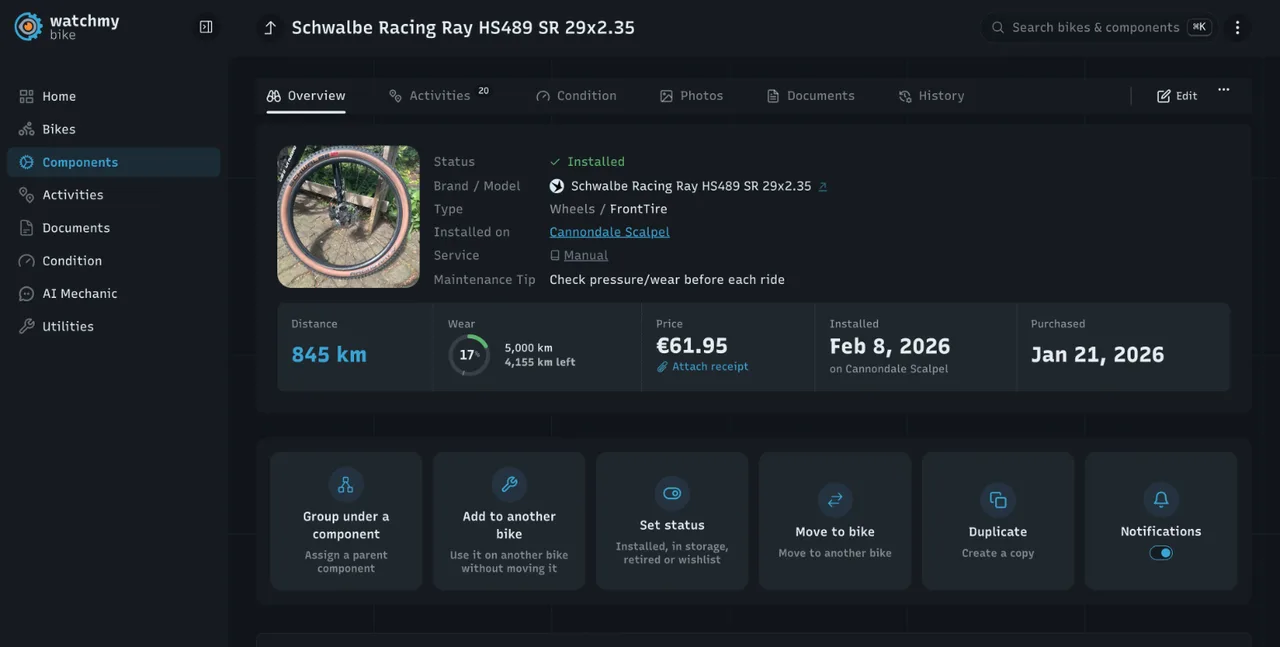Image resolution: width=1280 pixels, height=647 pixels.
Task: Toggle the Notifications switch off
Action: pos(1161,553)
